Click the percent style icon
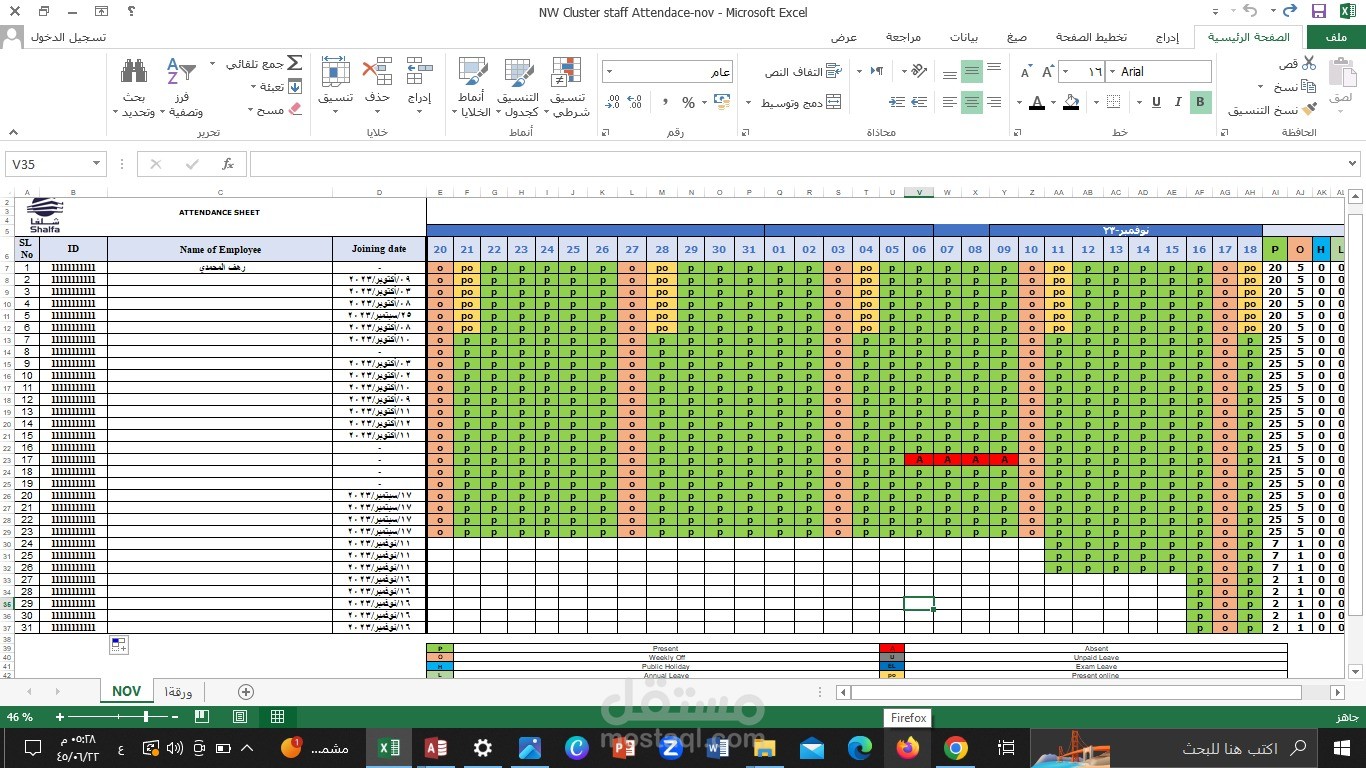 tap(688, 102)
